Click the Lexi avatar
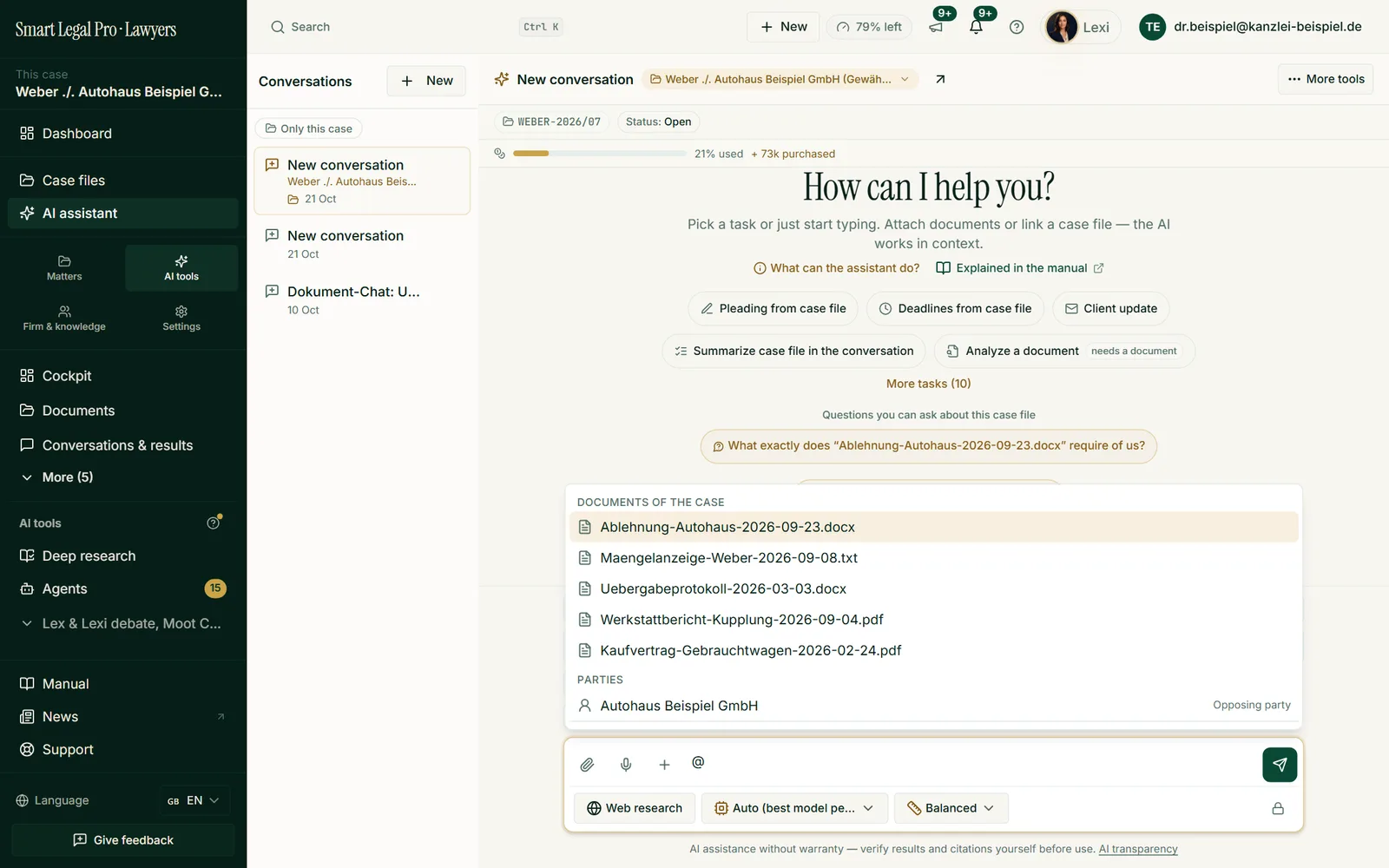 pyautogui.click(x=1061, y=27)
